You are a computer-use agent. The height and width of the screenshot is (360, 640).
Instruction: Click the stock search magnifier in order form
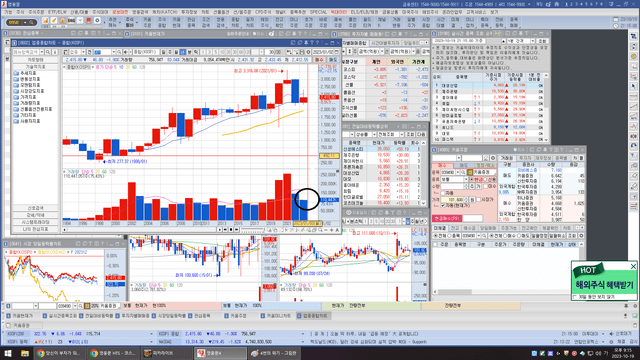pyautogui.click(x=464, y=172)
